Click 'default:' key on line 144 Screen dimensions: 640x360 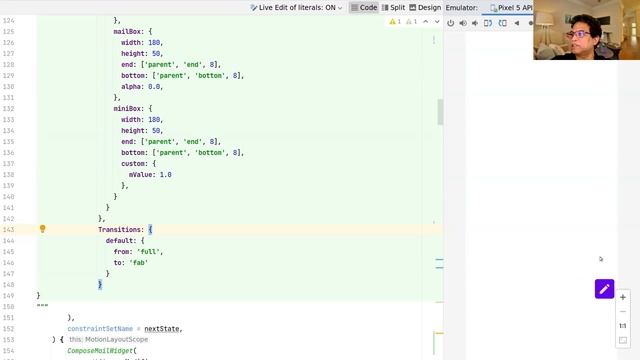tap(121, 241)
